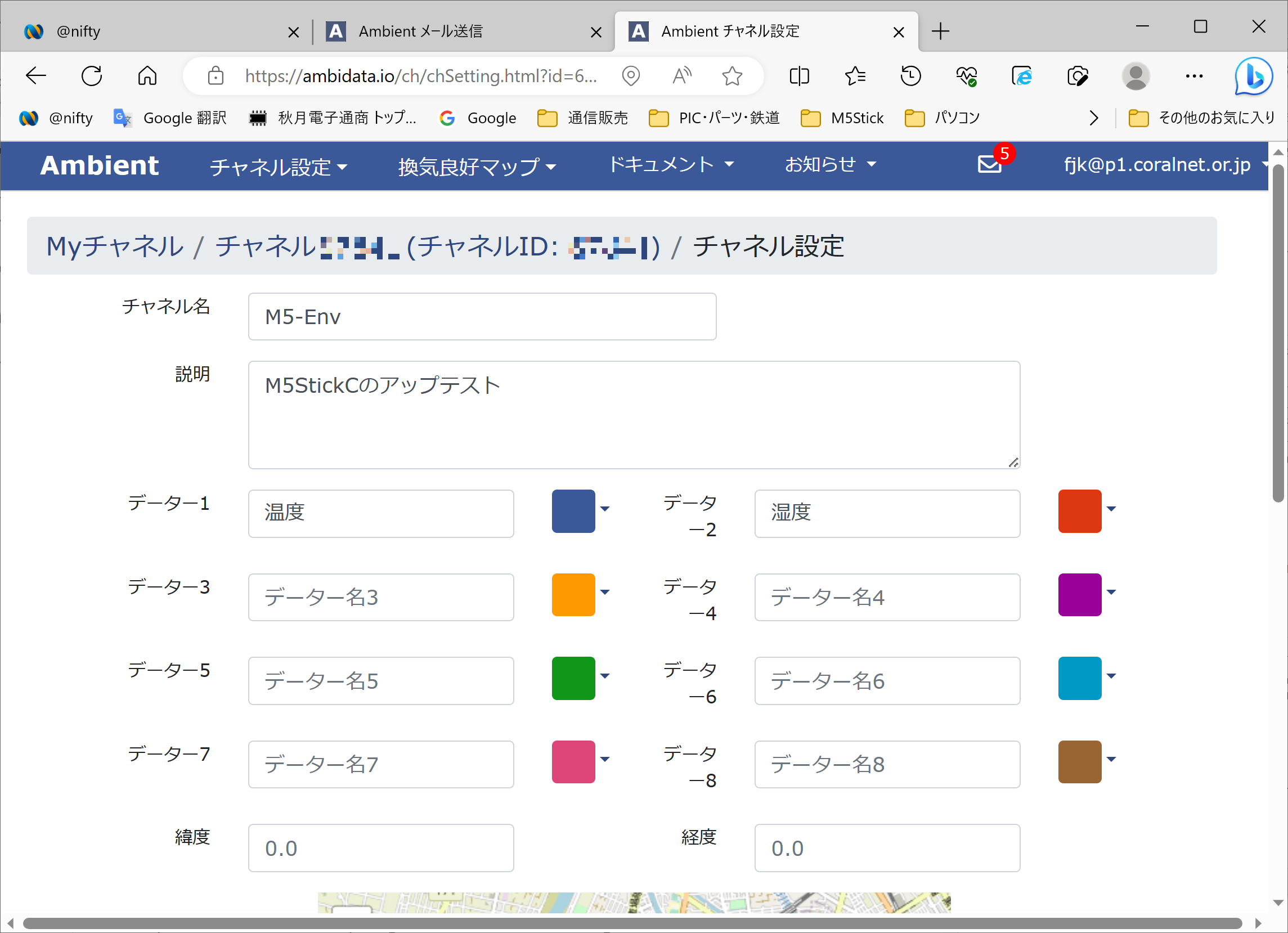Open a new browser tab with plus
Screen dimensions: 1288x933
coord(940,30)
